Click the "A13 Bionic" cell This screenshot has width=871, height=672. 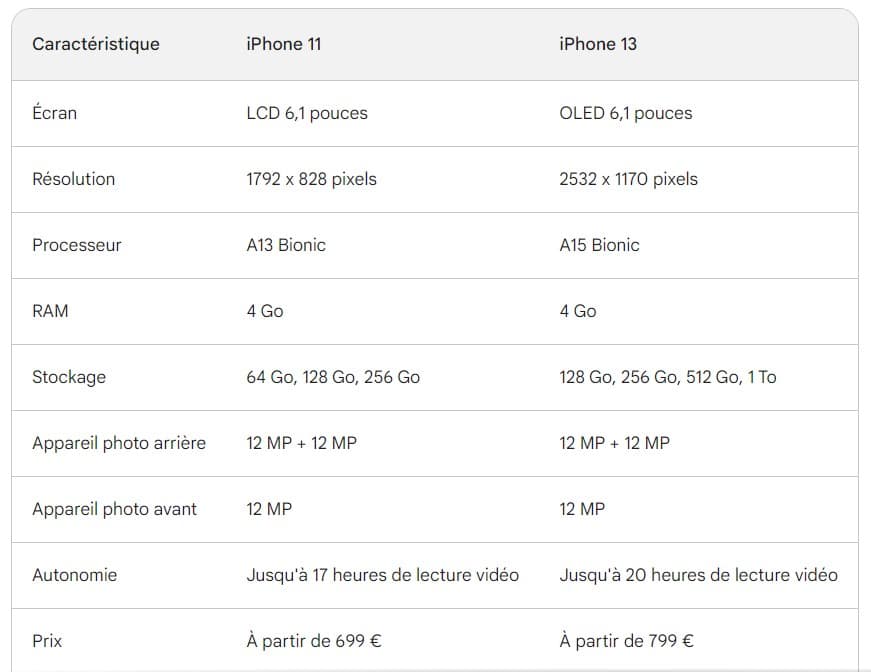[286, 245]
